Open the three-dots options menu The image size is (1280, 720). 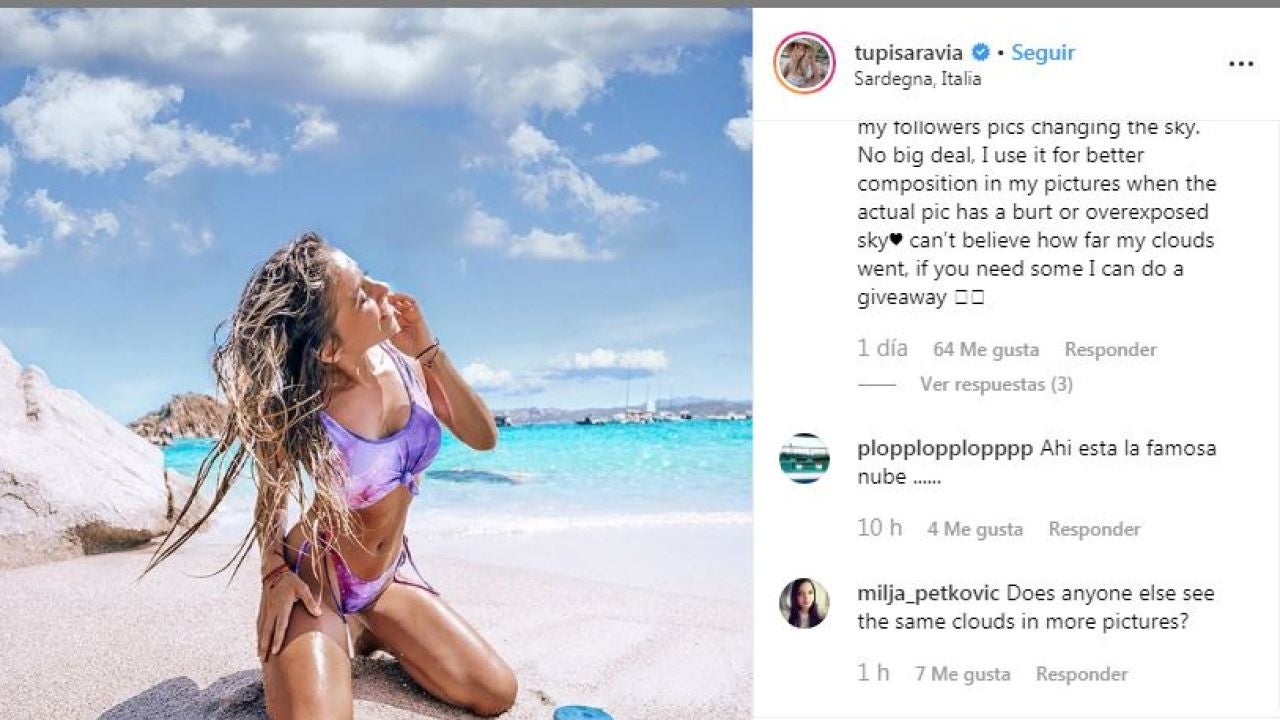[x=1240, y=63]
